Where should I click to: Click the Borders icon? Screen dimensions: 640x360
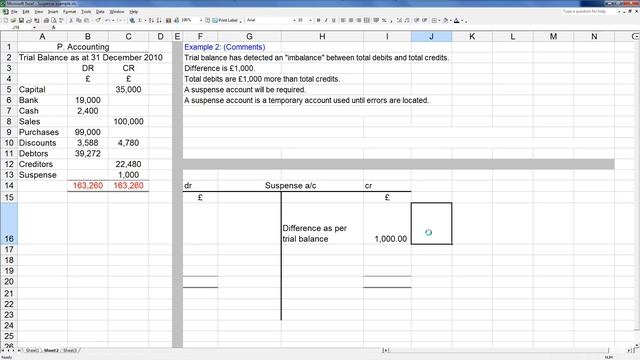[x=434, y=20]
